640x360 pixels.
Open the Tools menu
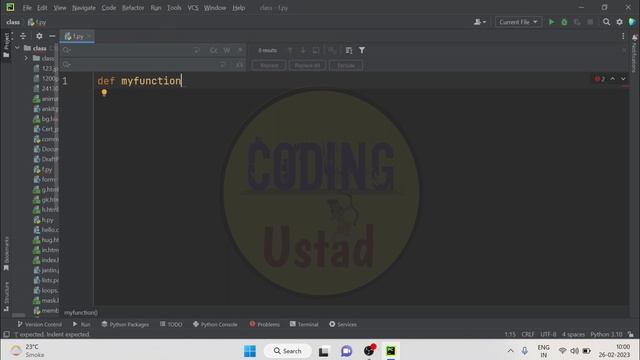click(x=174, y=8)
